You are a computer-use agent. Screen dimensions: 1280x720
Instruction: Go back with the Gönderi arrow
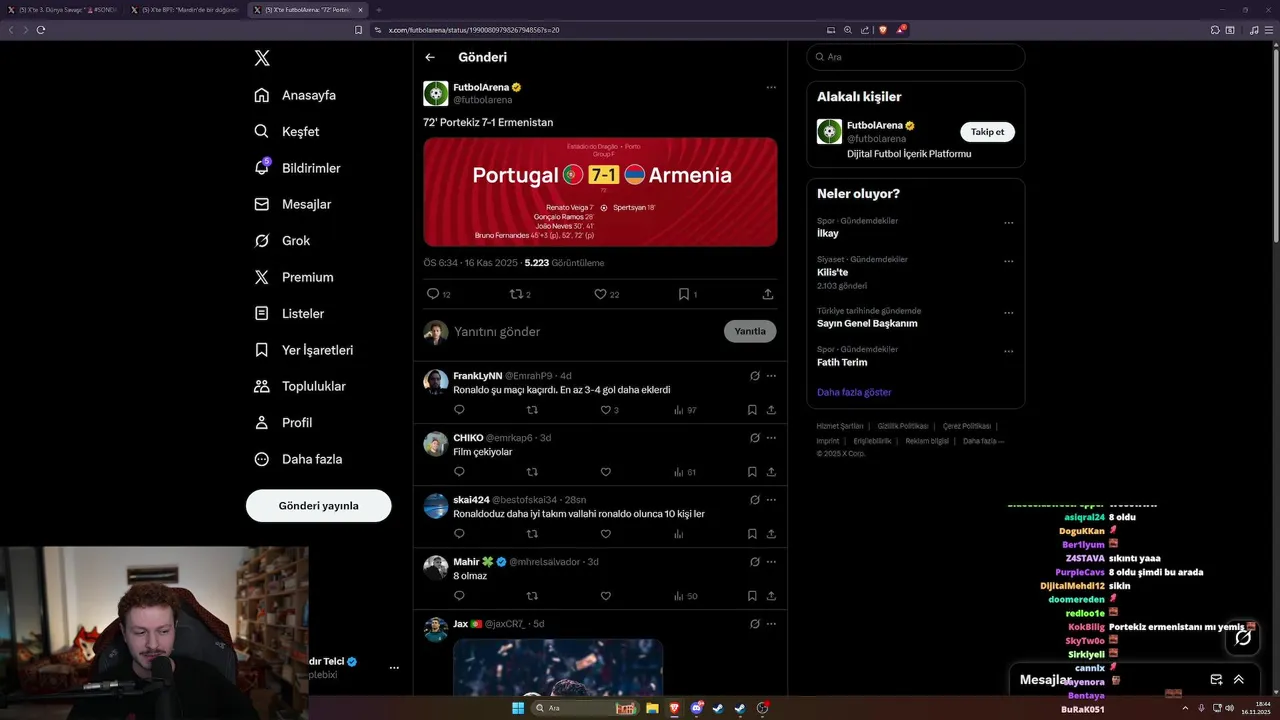tap(430, 57)
